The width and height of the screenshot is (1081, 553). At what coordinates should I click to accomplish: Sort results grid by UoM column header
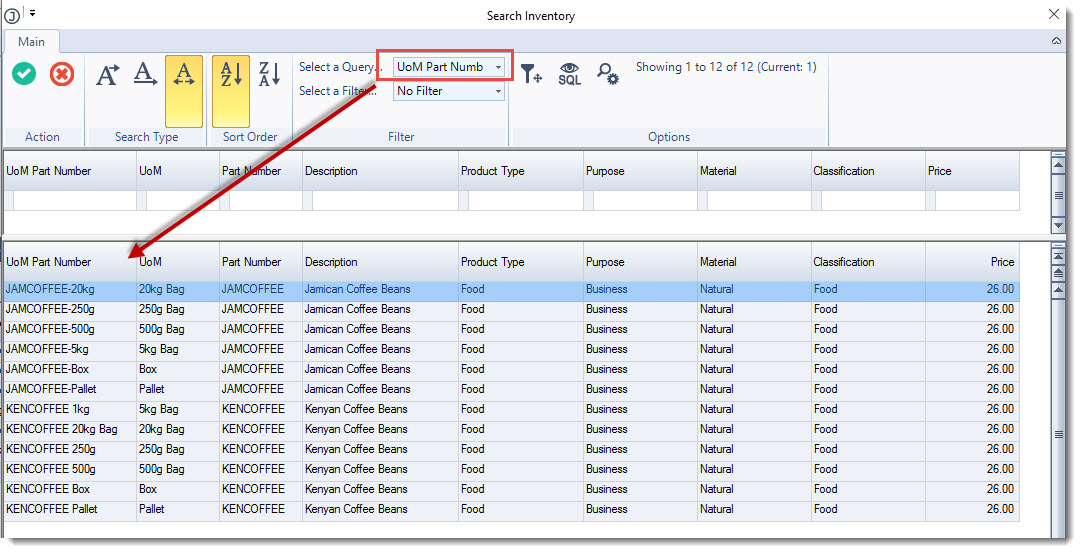(178, 262)
